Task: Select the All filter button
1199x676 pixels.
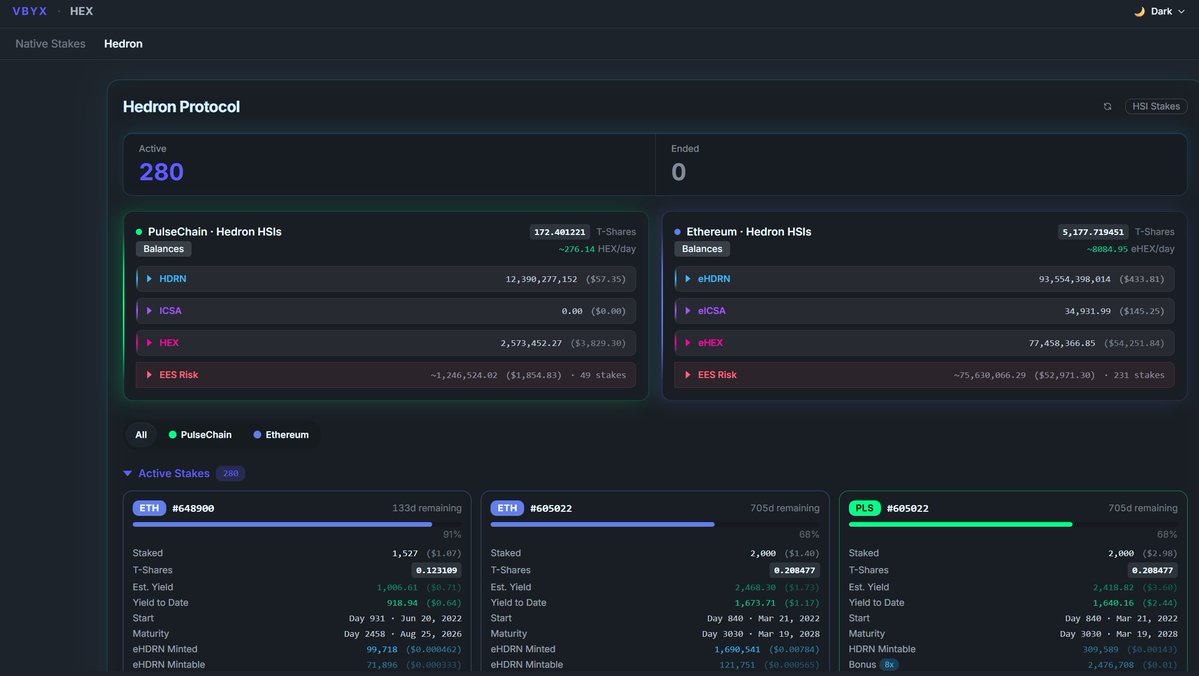Action: (140, 434)
